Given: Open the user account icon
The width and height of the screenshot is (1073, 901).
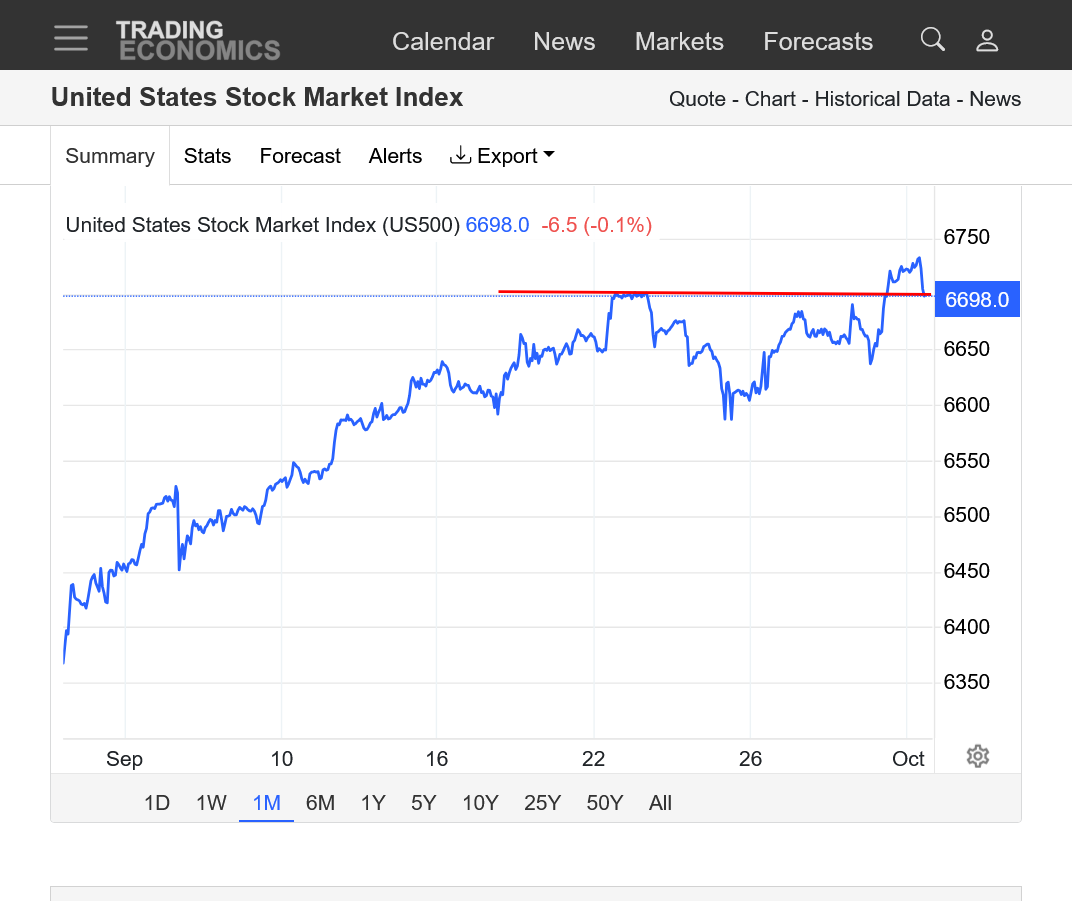Looking at the screenshot, I should 987,40.
